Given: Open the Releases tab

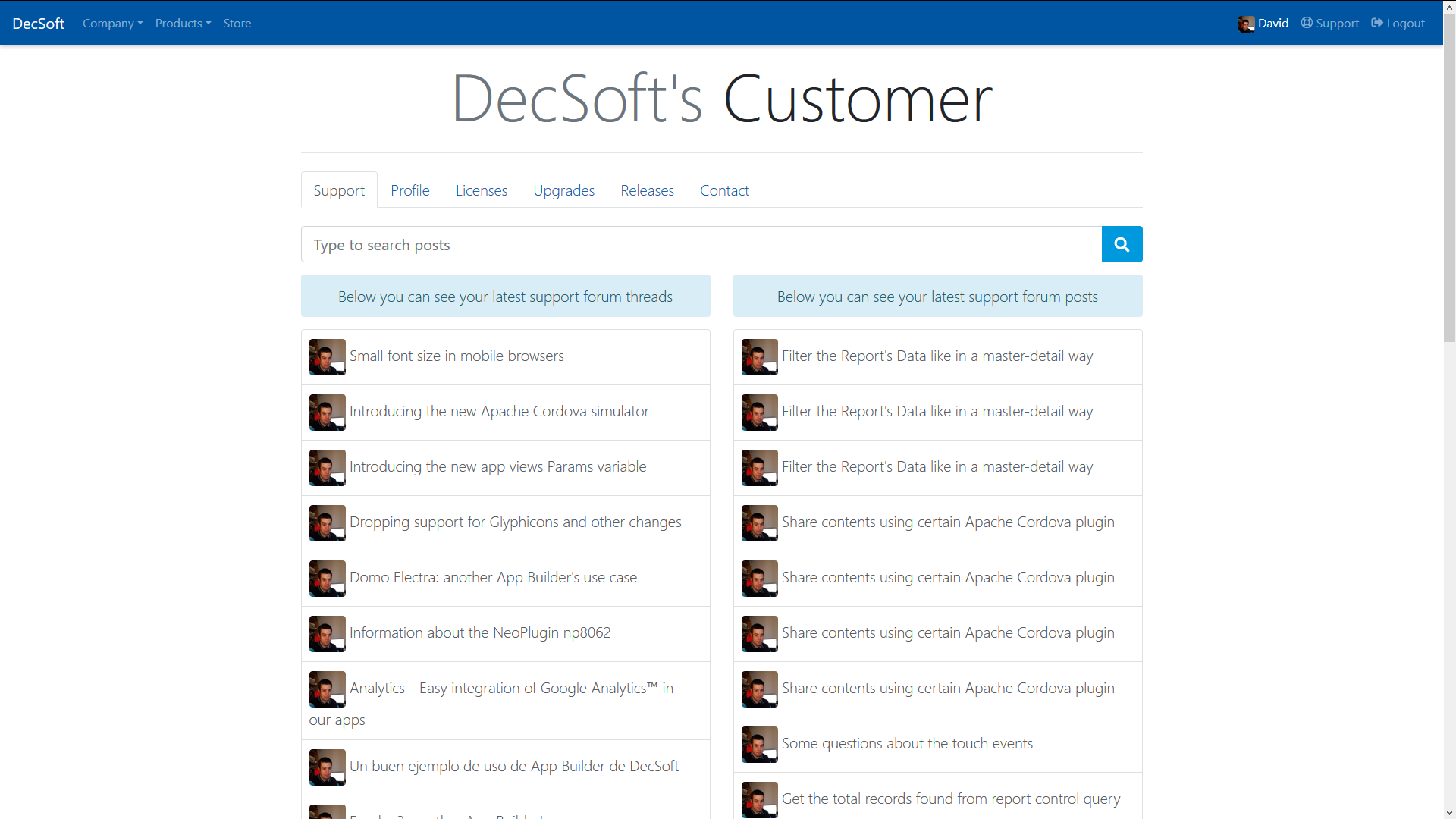Looking at the screenshot, I should coord(648,190).
